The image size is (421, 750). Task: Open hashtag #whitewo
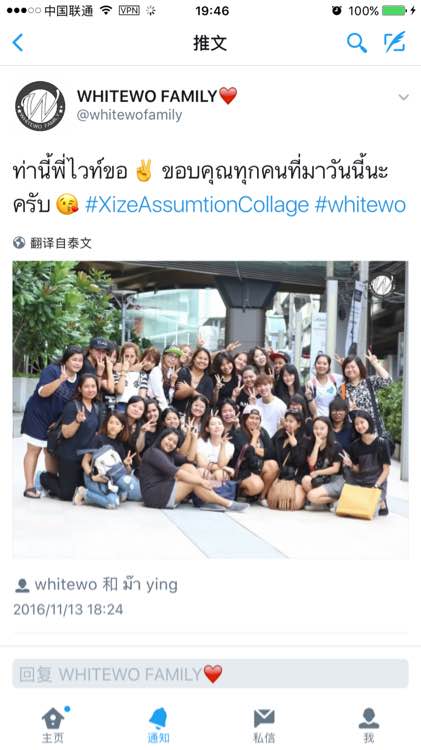(360, 205)
